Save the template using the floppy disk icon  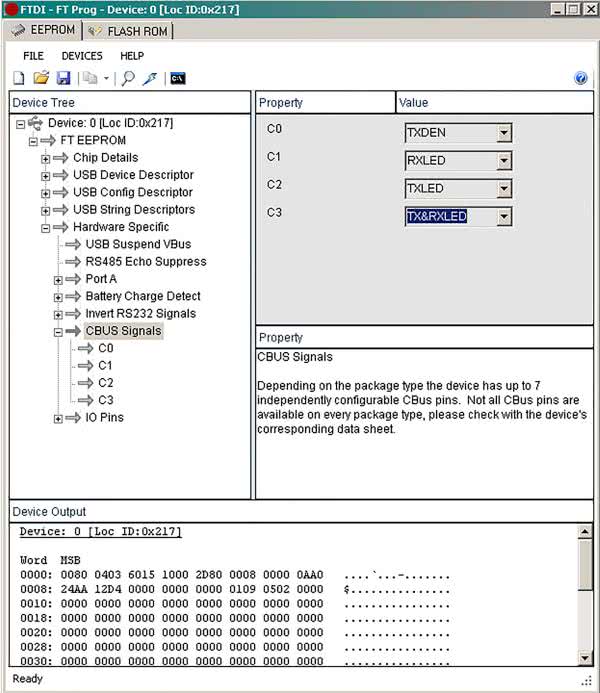click(x=63, y=78)
